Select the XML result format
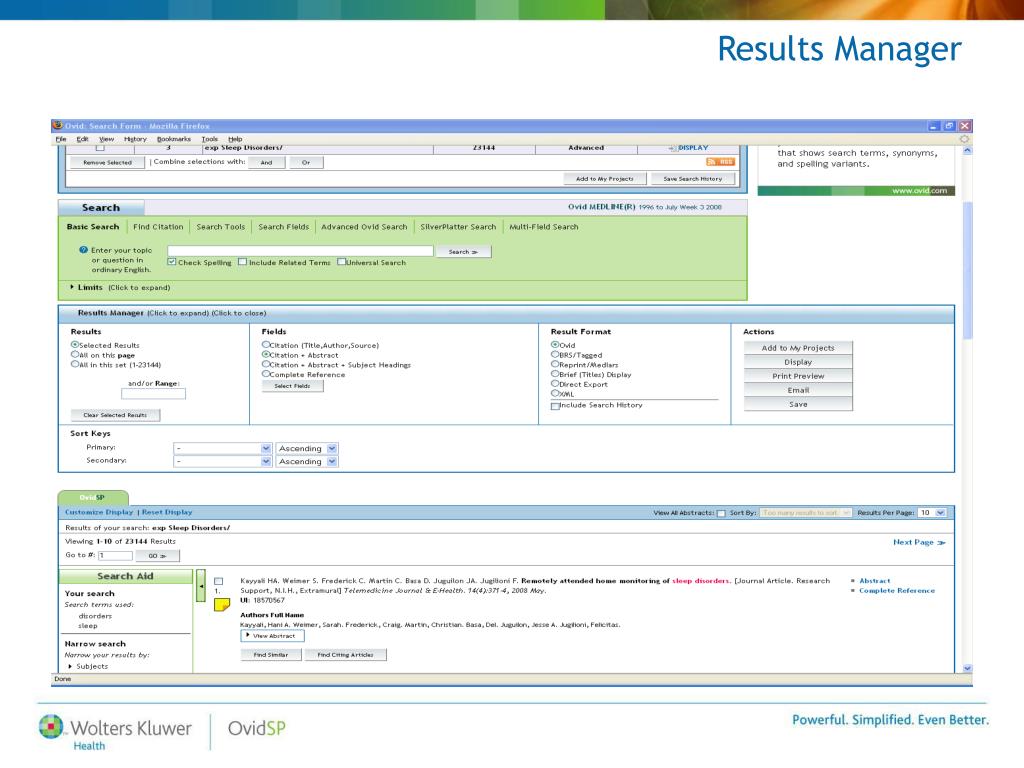 click(555, 393)
